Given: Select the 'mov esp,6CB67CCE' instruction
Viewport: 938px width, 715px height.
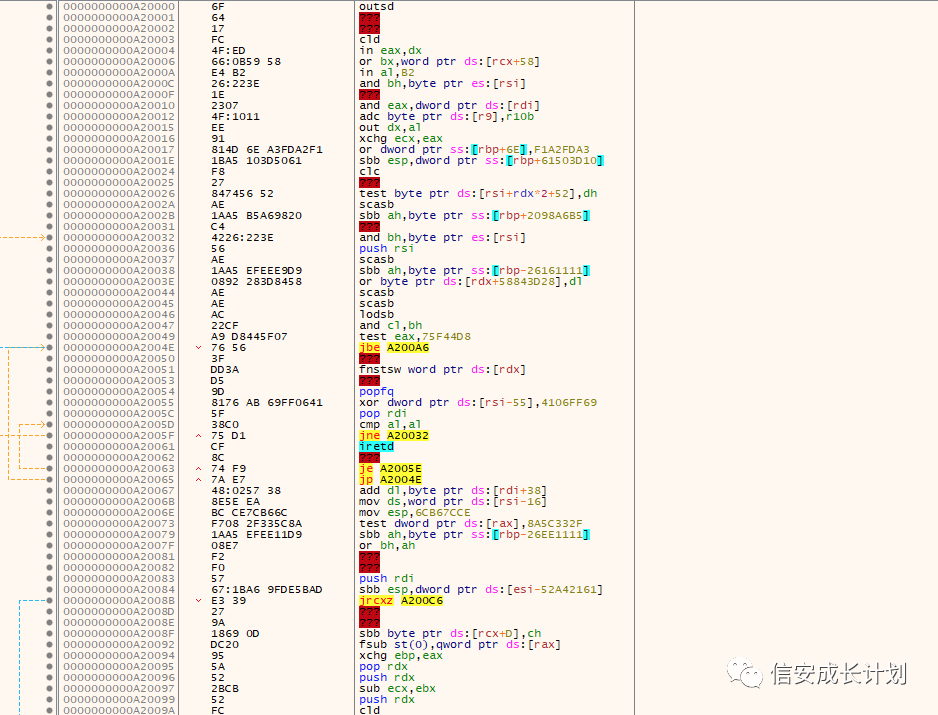Looking at the screenshot, I should (x=415, y=513).
